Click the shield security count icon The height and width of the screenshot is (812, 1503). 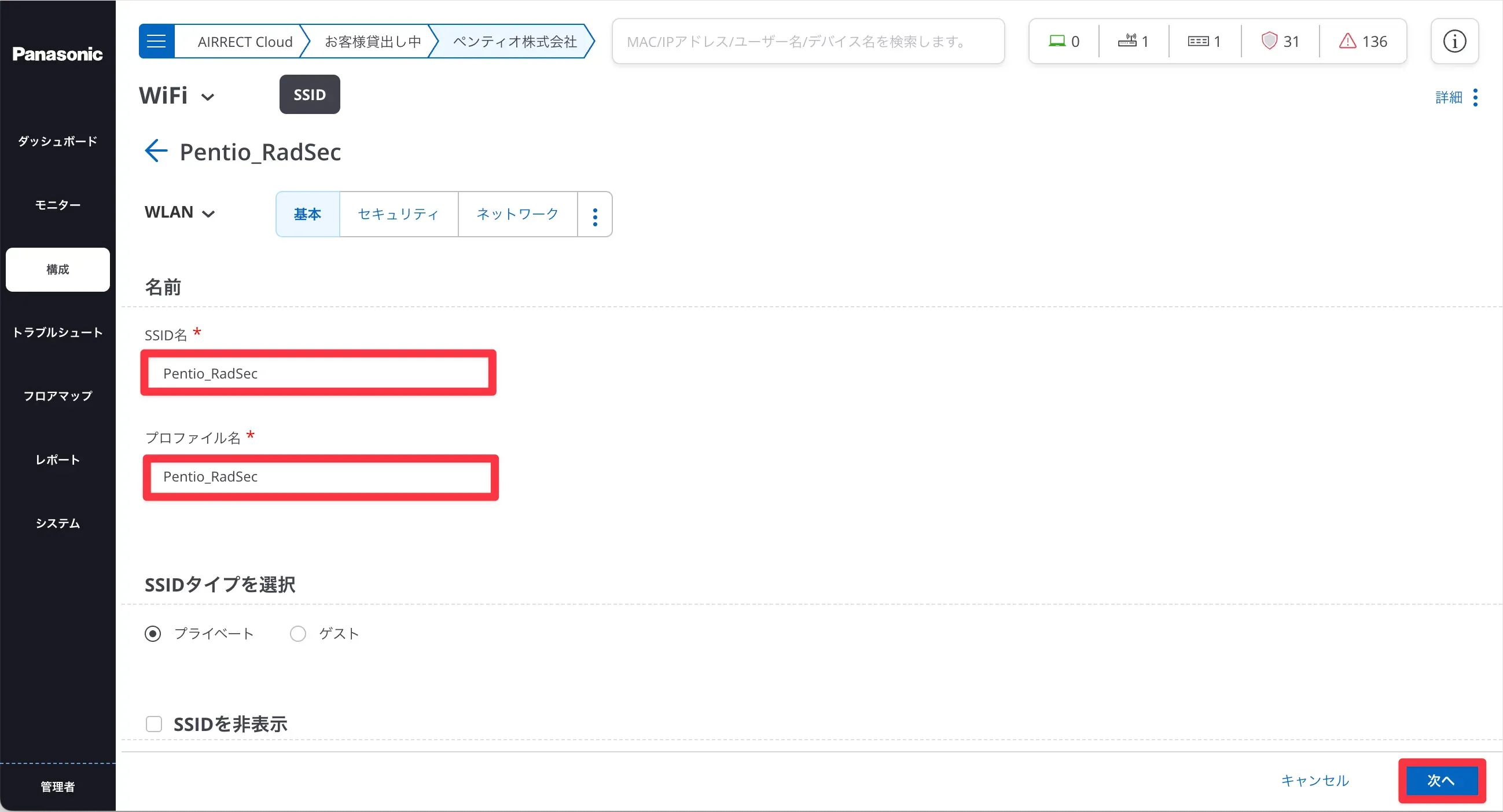pos(1269,42)
